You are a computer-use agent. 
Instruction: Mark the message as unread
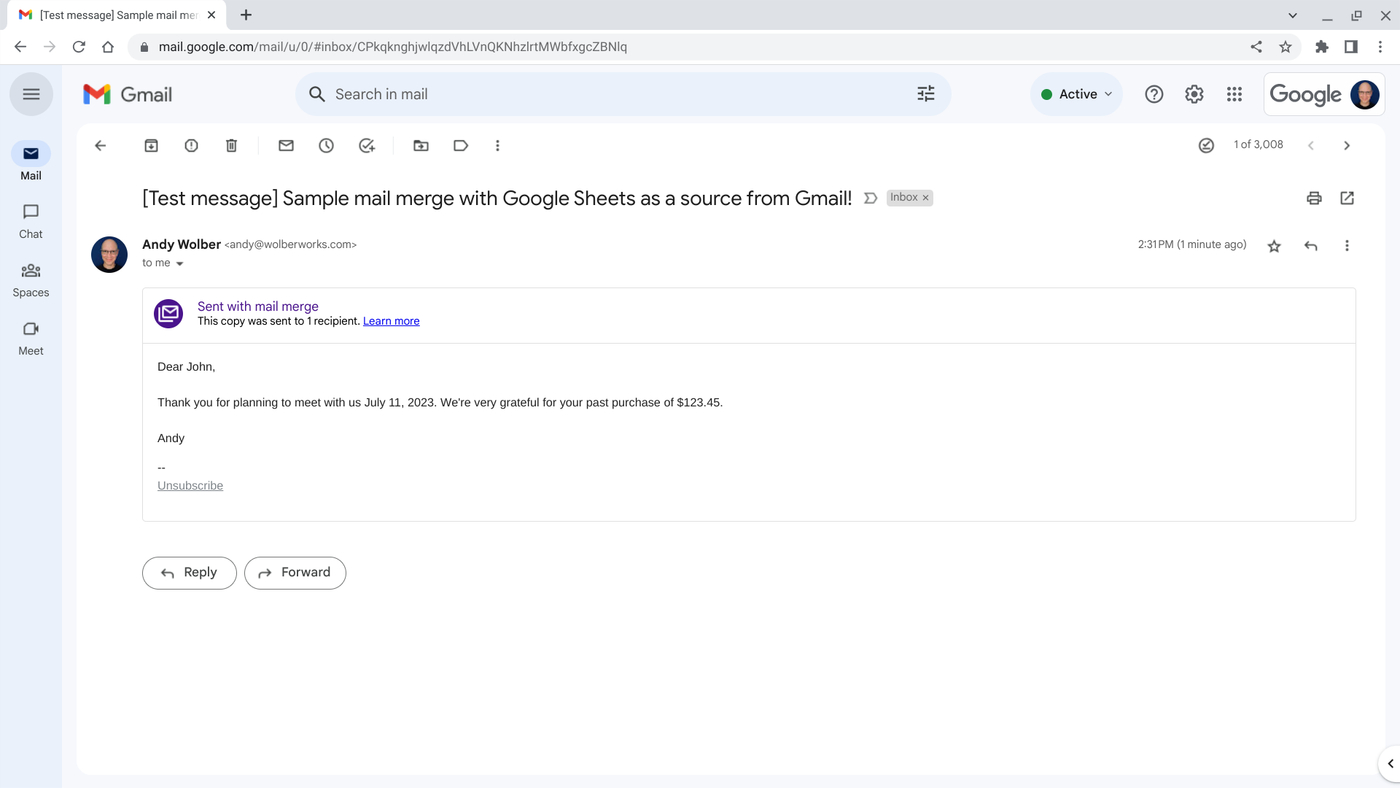point(285,145)
